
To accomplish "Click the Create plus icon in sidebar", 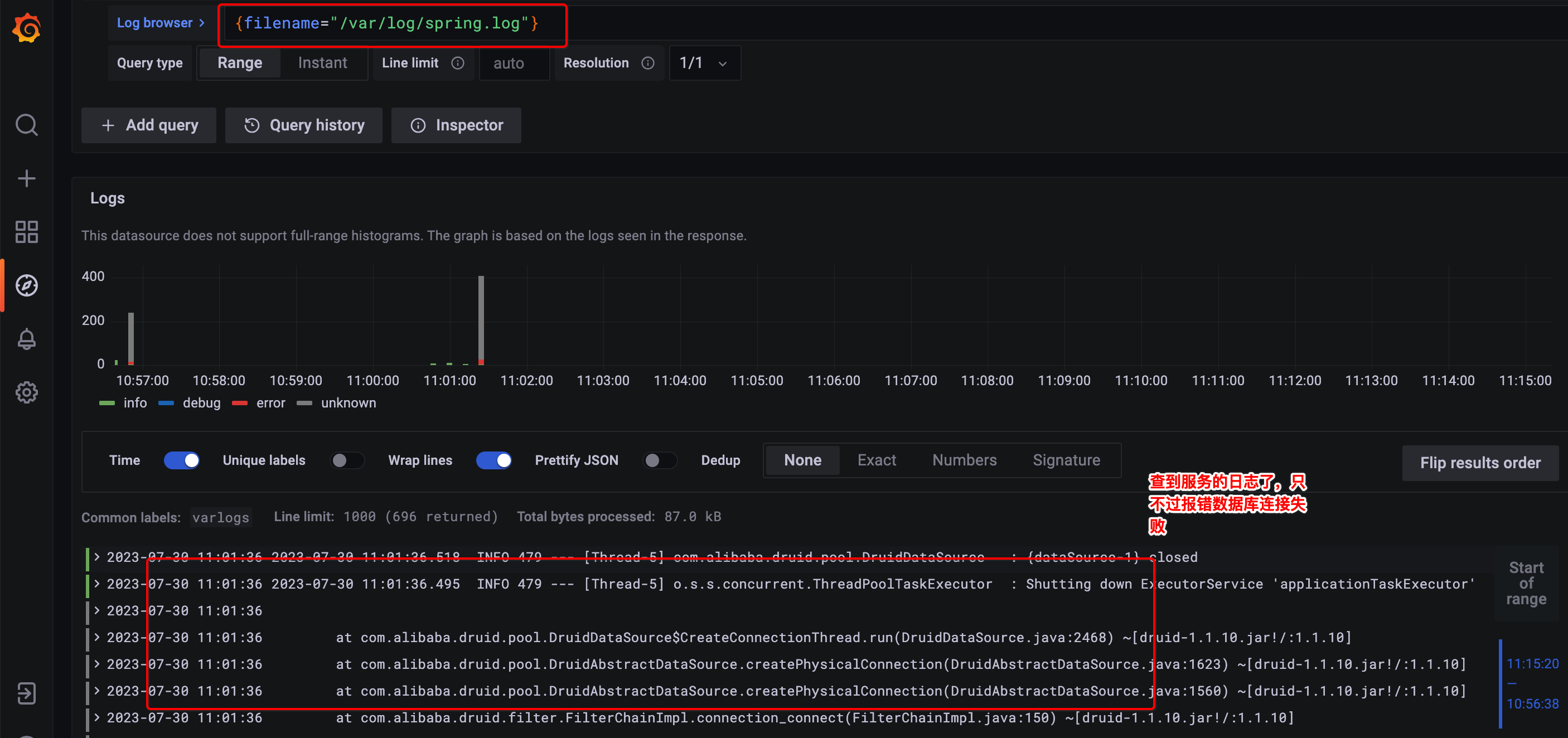I will tap(26, 178).
